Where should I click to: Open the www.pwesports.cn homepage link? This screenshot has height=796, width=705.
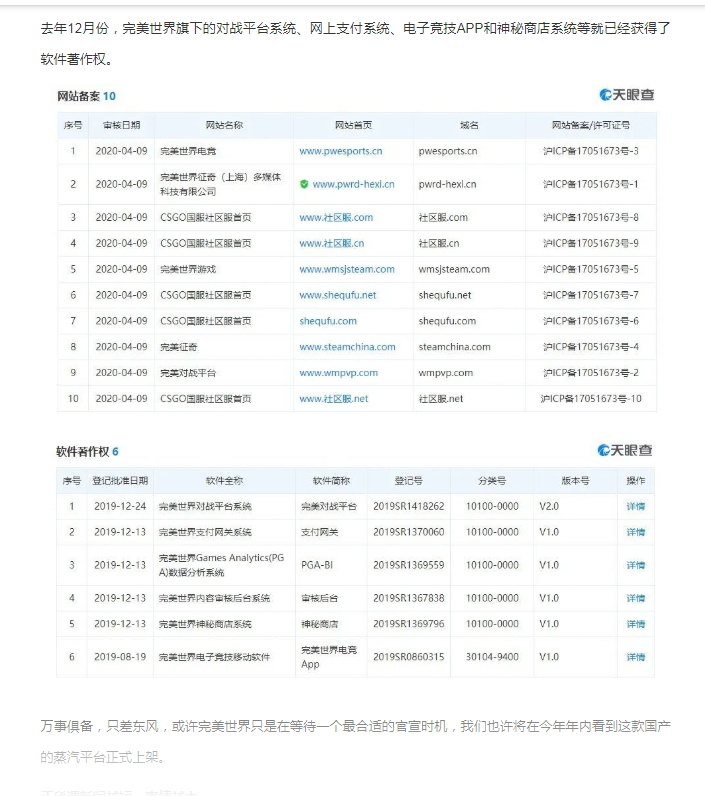pos(341,151)
